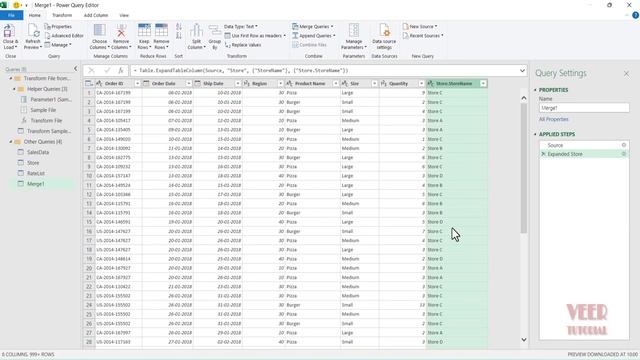Click the Split Column icon

pyautogui.click(x=196, y=31)
